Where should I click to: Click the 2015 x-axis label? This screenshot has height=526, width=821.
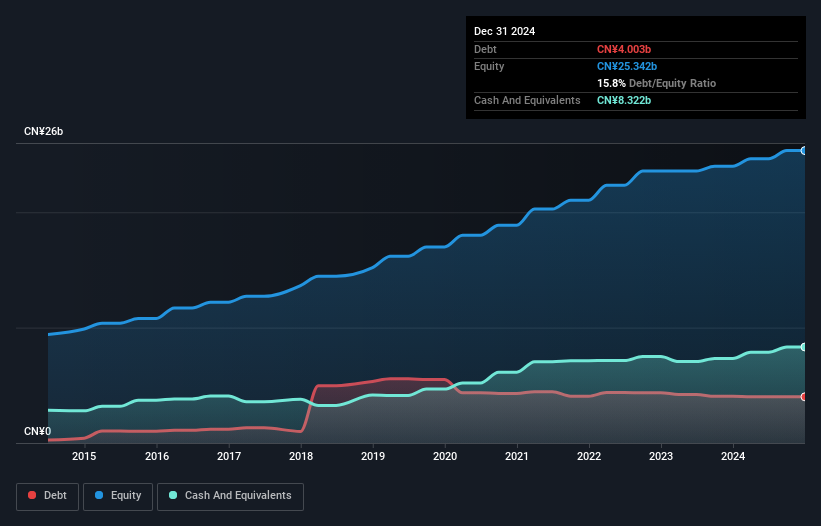point(84,456)
